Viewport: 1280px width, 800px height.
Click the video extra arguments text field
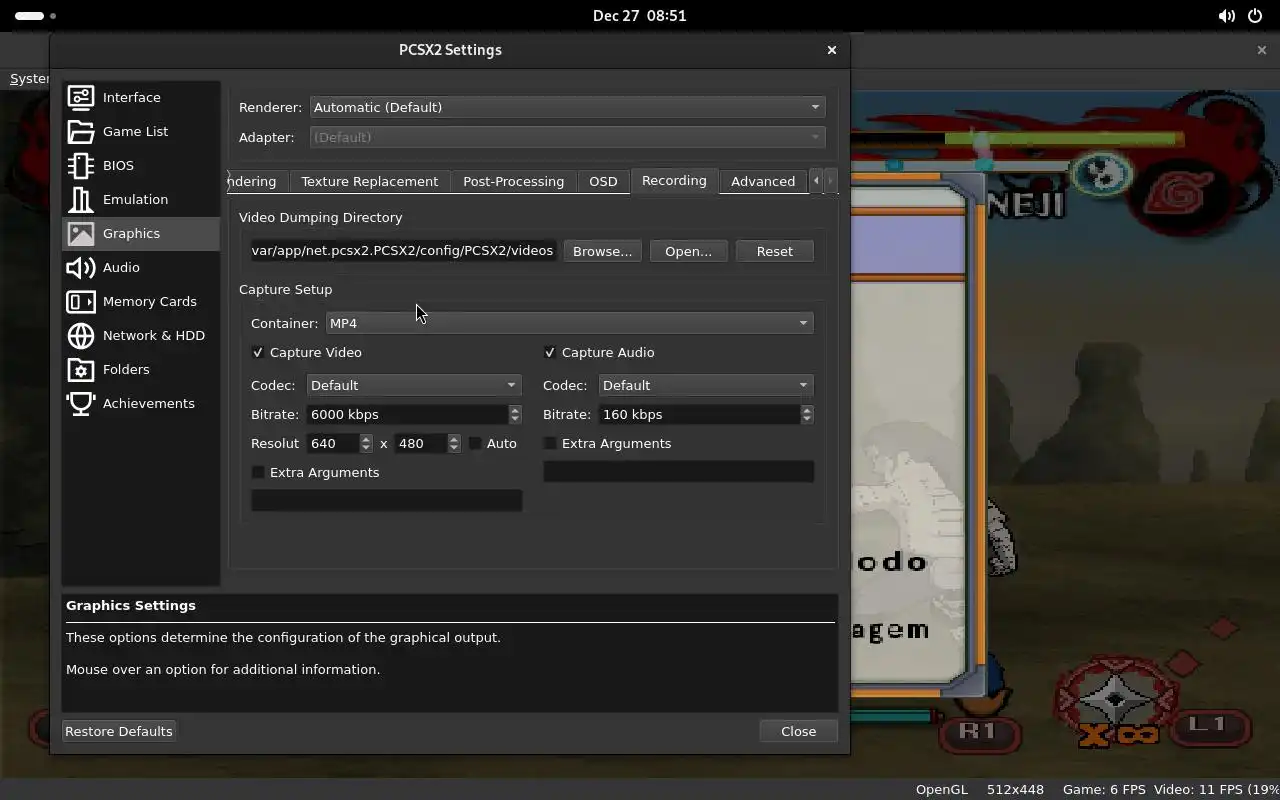click(x=386, y=500)
